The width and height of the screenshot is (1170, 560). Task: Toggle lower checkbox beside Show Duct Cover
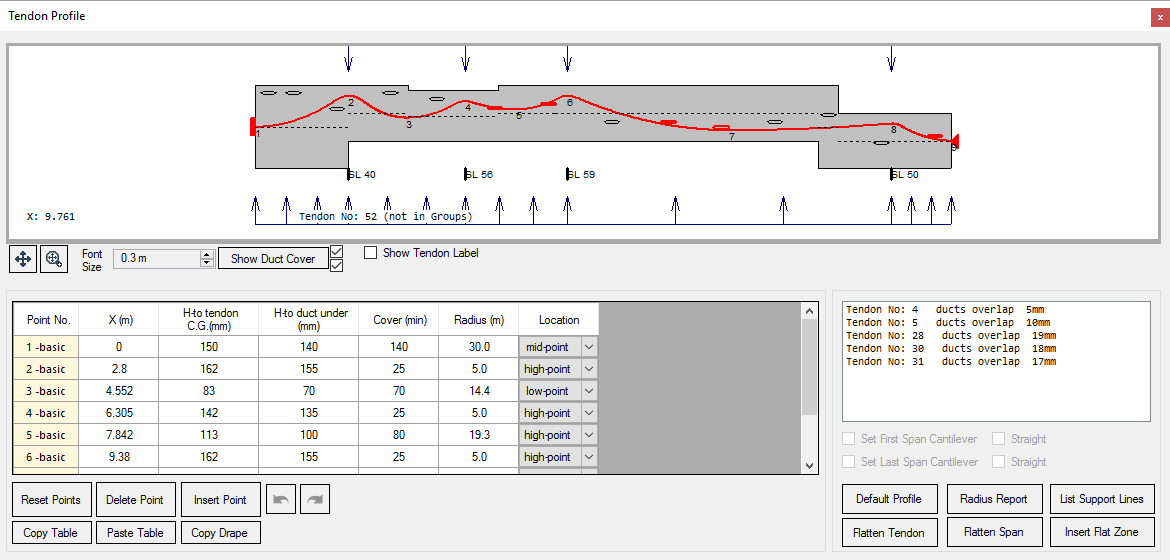coord(337,265)
